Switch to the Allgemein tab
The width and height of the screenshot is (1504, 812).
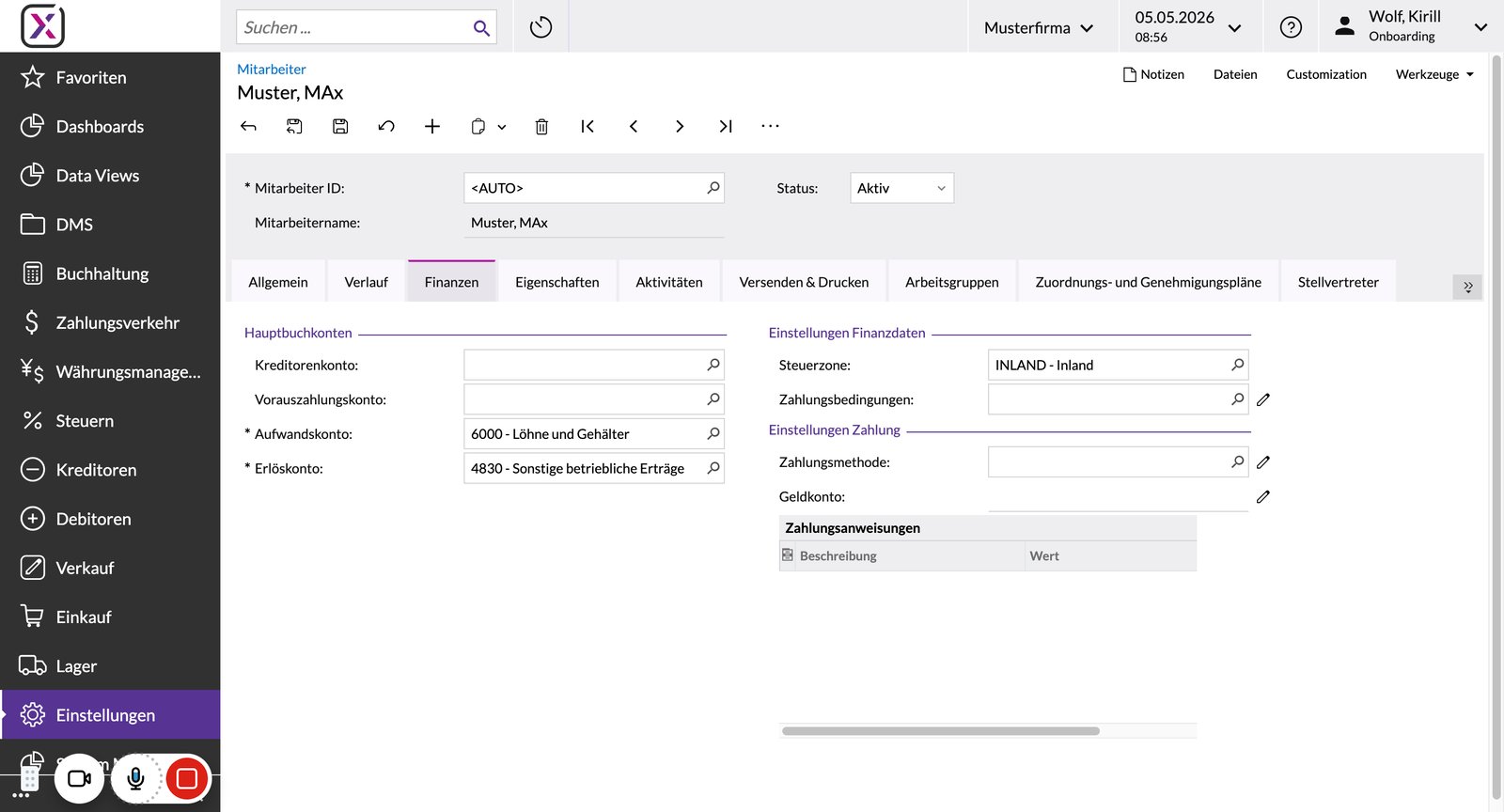tap(278, 282)
